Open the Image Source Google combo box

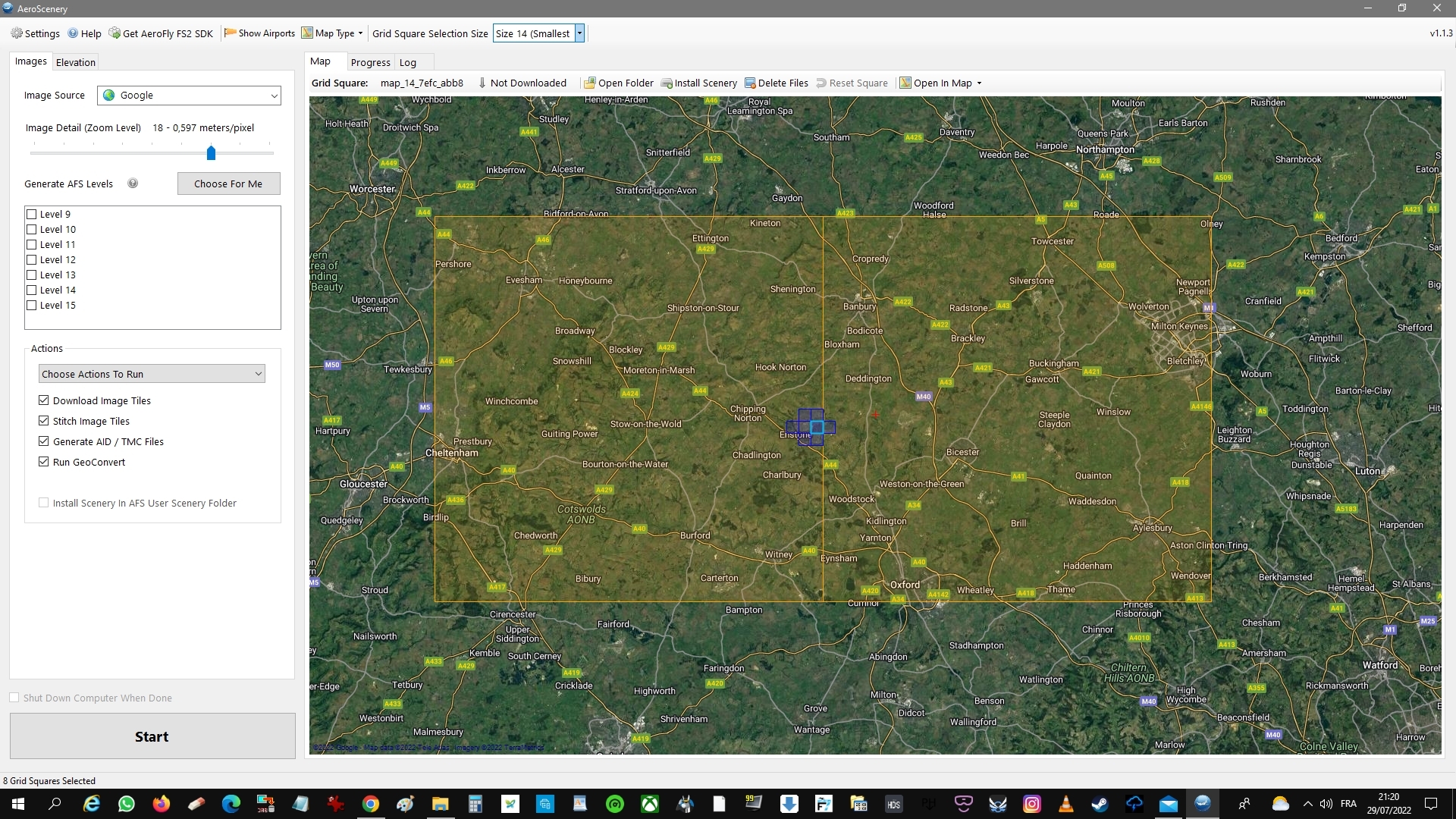point(189,96)
